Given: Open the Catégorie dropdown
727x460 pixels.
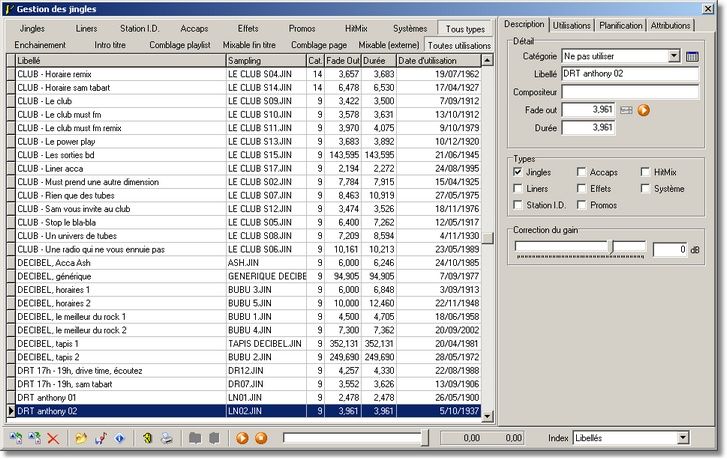Looking at the screenshot, I should coord(674,56).
